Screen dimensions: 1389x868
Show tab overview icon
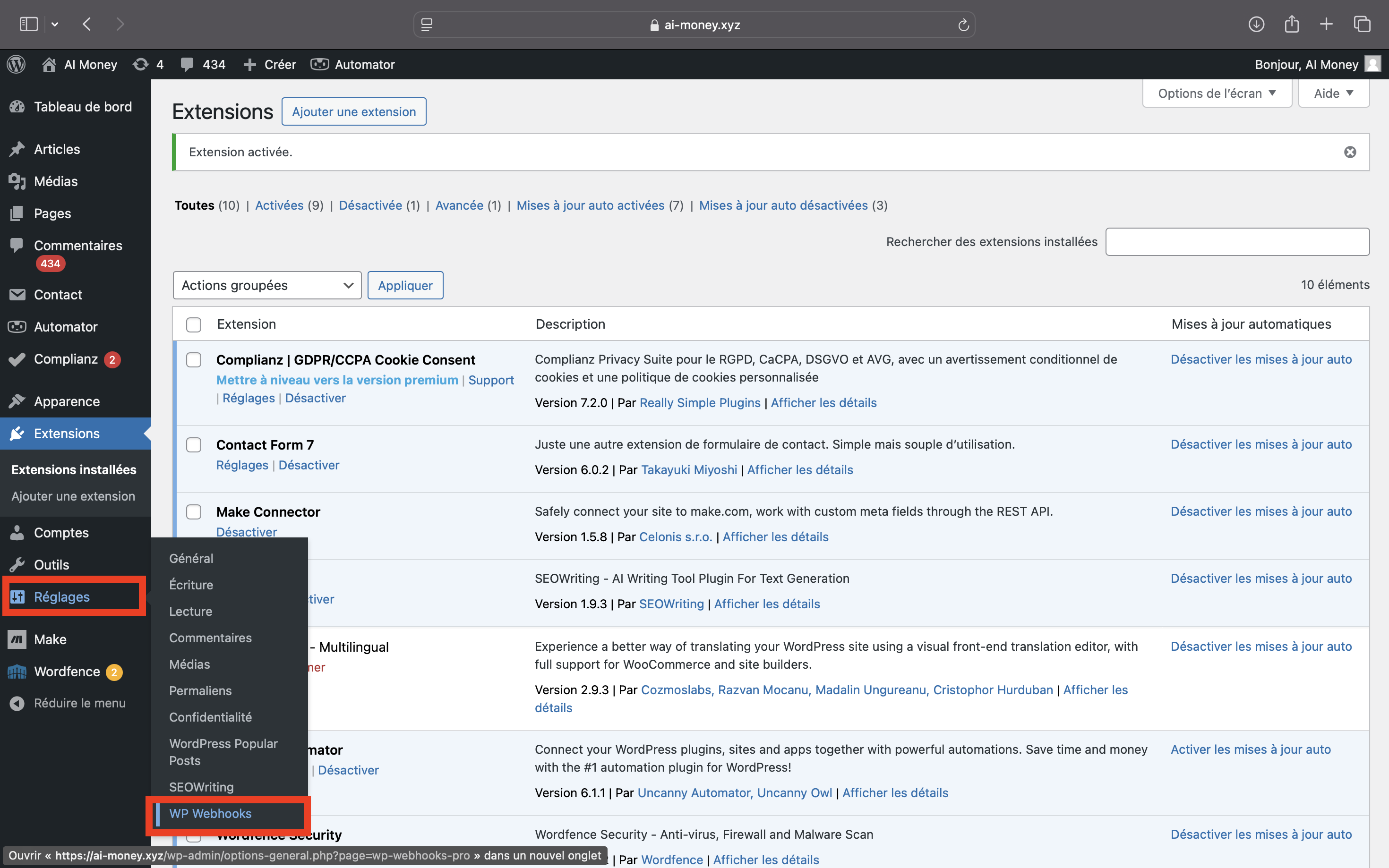coord(1362,24)
